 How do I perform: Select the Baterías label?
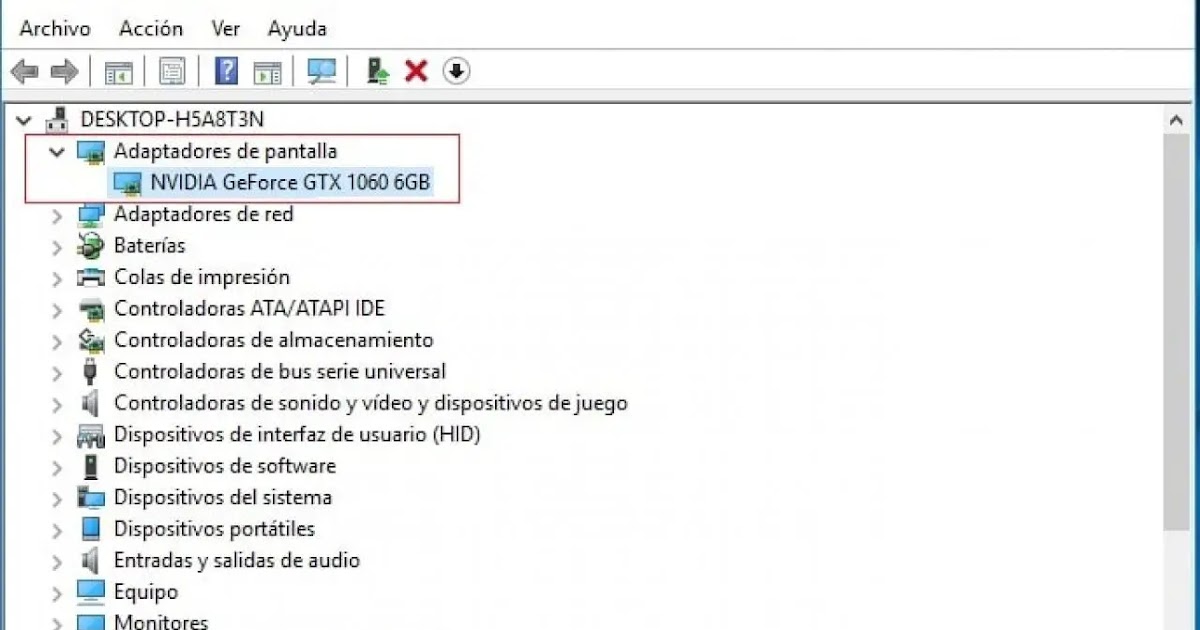(x=150, y=245)
